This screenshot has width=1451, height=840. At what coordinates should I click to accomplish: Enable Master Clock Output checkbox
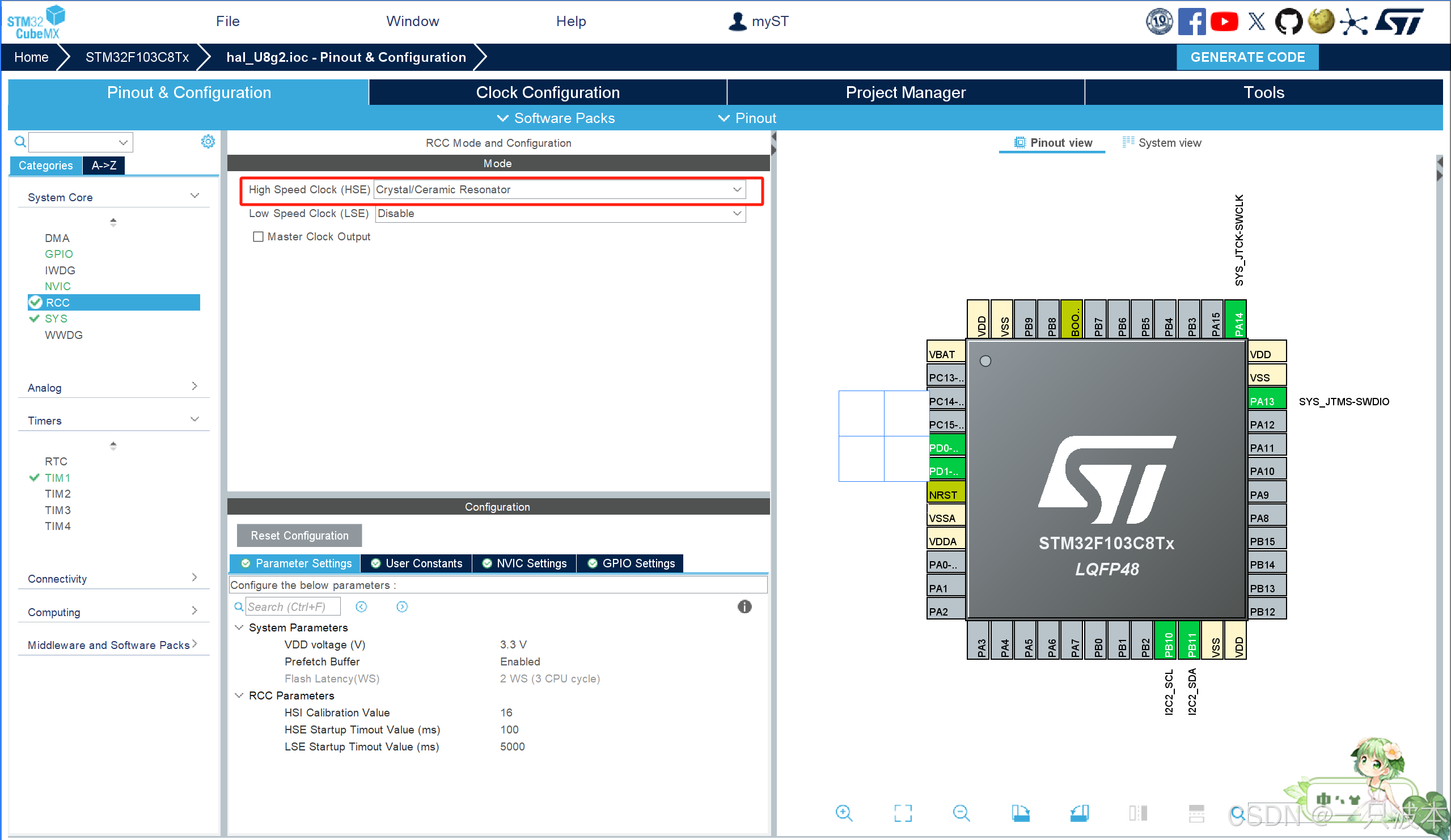(258, 236)
